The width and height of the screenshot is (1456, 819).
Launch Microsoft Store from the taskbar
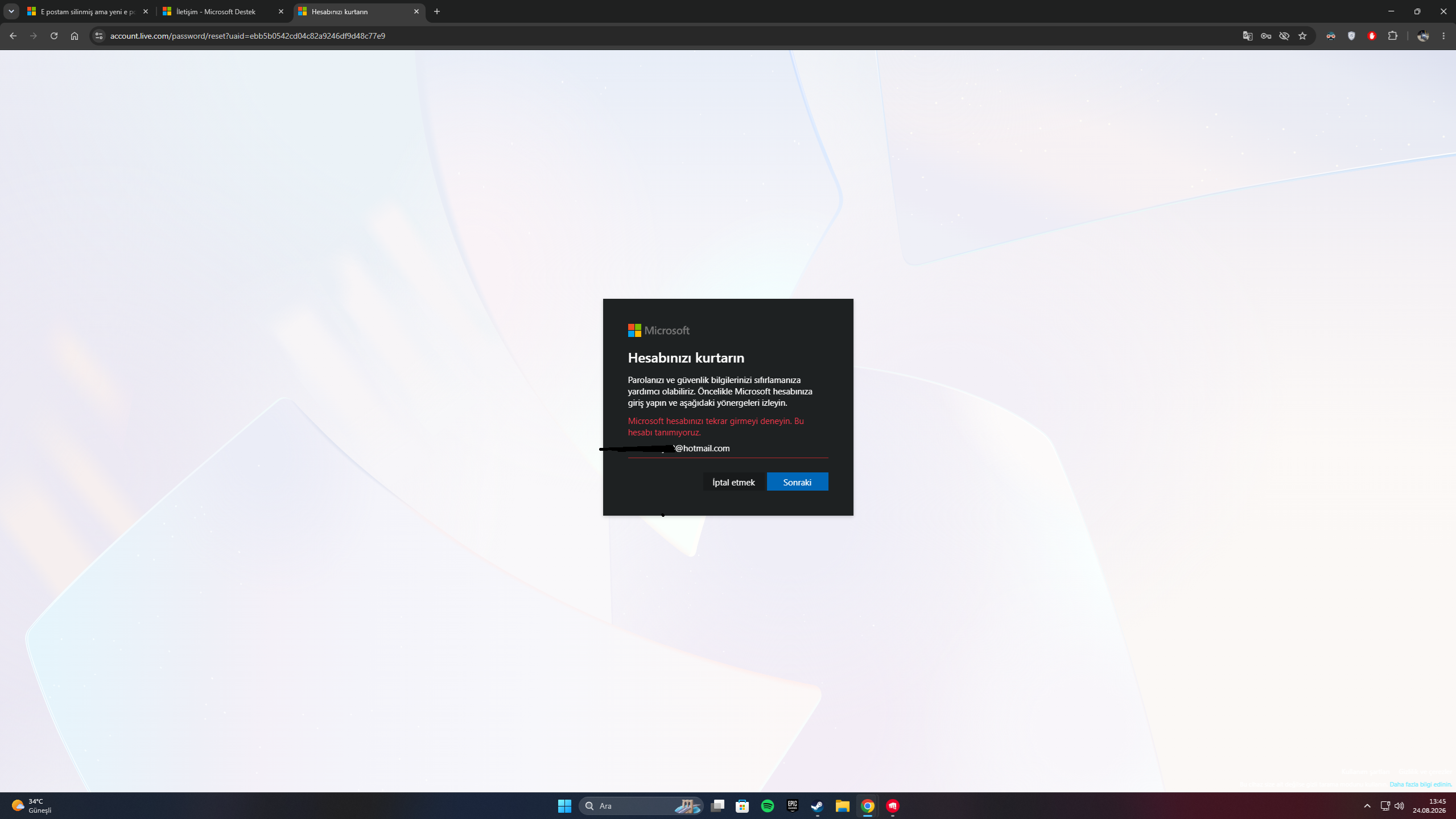click(743, 806)
